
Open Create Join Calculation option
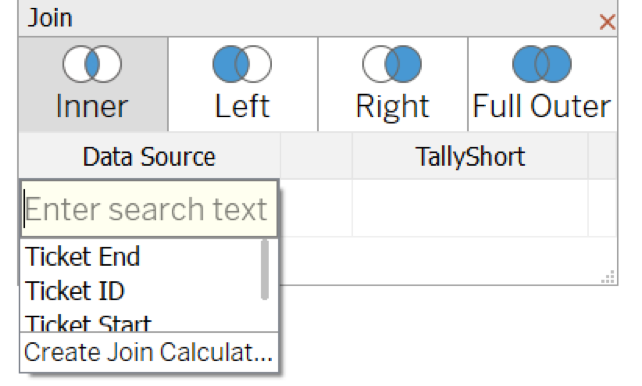pyautogui.click(x=149, y=352)
